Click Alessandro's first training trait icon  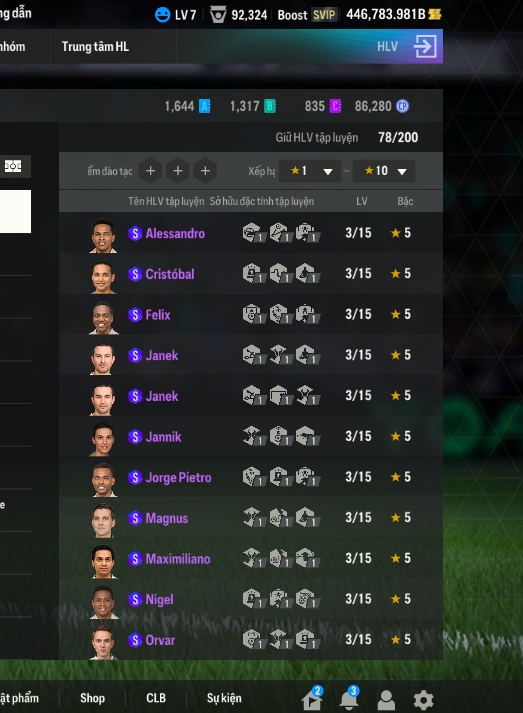(254, 233)
